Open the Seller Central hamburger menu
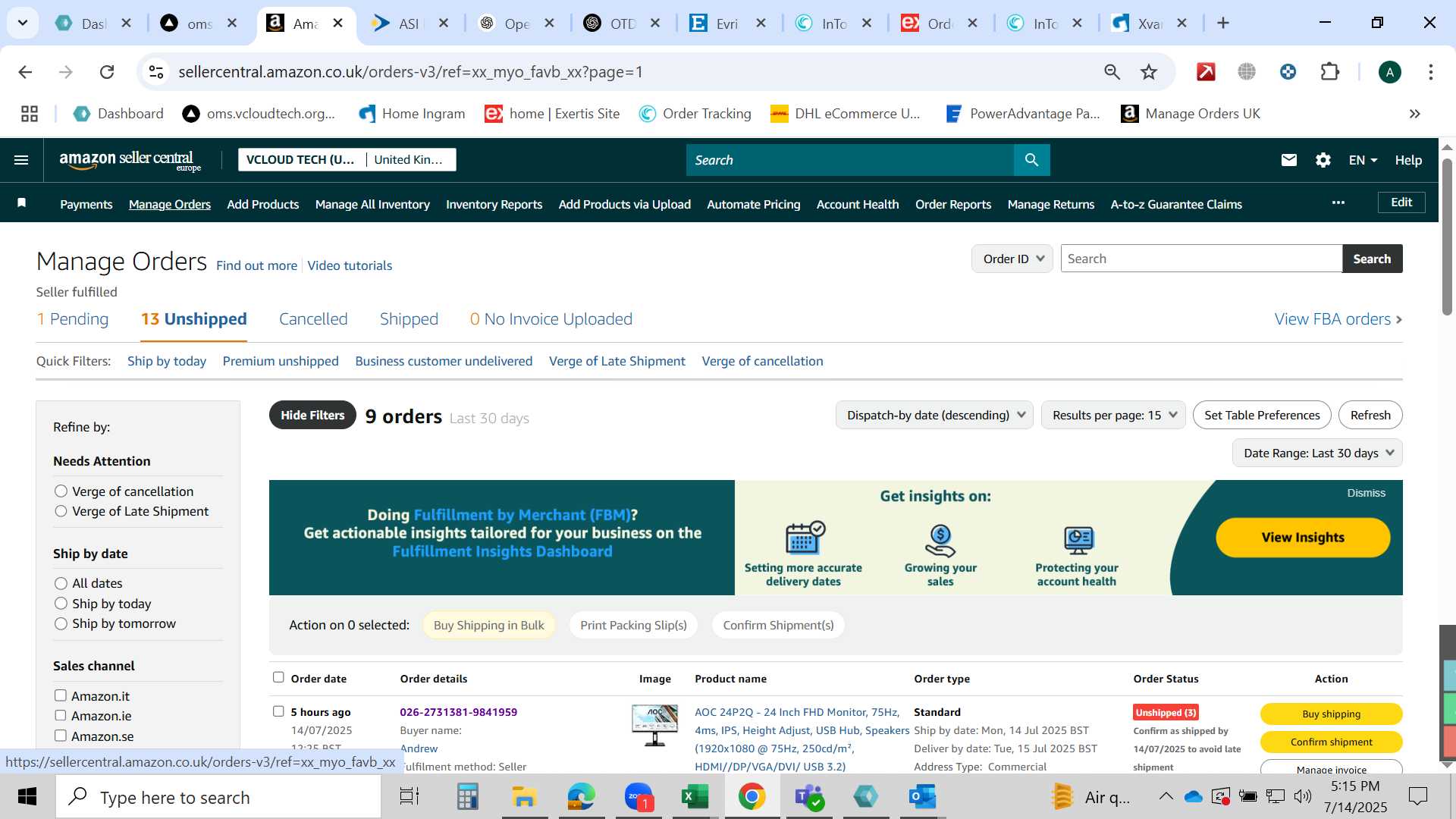This screenshot has height=819, width=1456. 21,160
